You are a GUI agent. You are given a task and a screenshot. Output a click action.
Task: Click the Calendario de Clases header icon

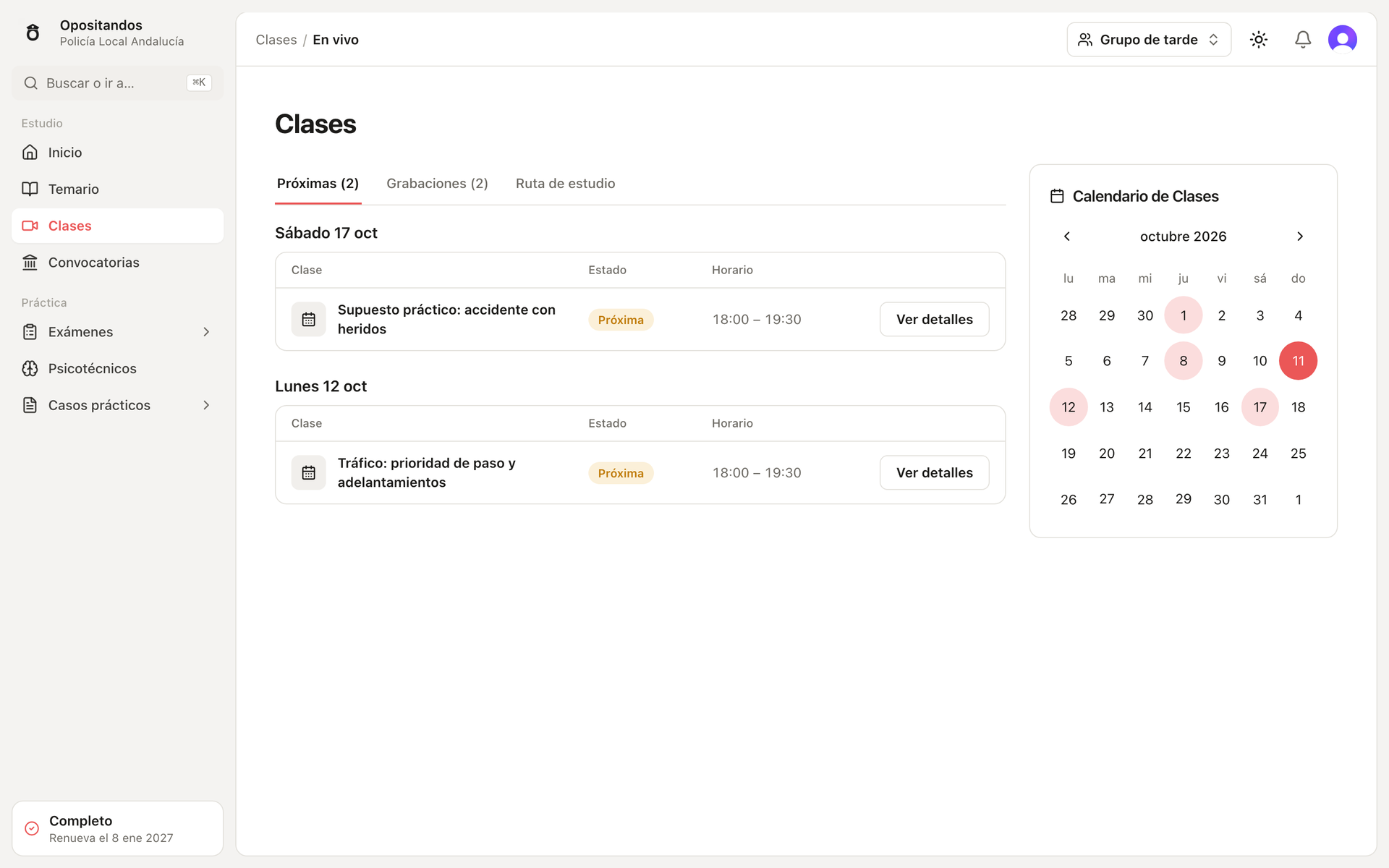pyautogui.click(x=1057, y=196)
